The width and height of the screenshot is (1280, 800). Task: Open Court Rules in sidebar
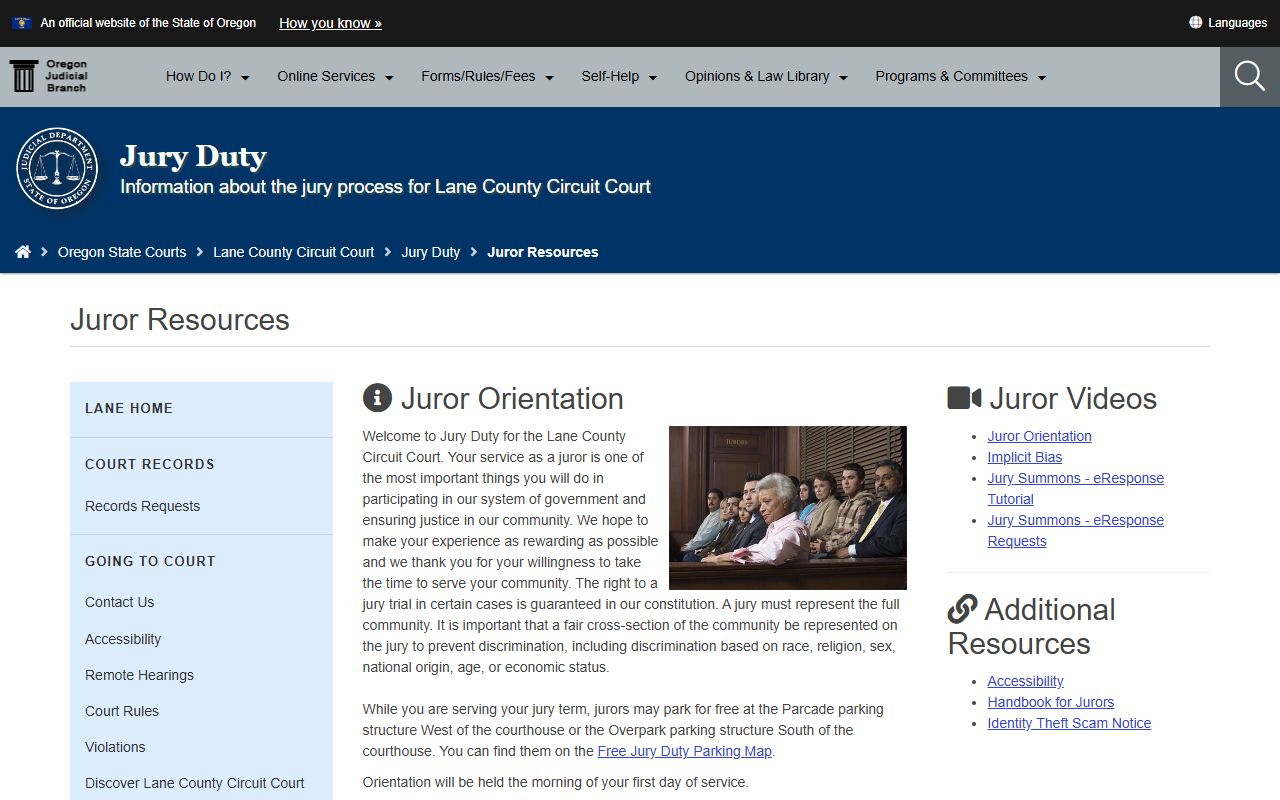point(122,711)
